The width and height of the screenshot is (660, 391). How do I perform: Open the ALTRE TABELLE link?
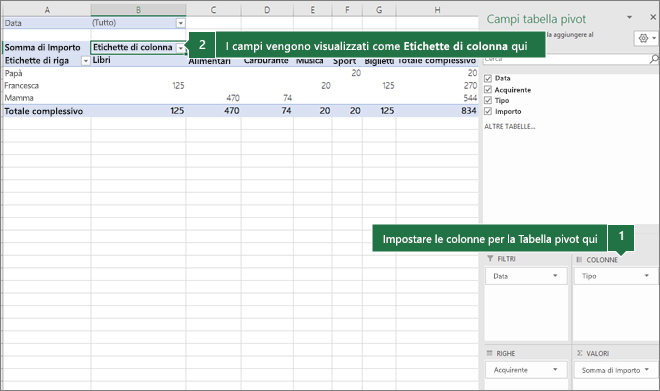click(x=510, y=126)
